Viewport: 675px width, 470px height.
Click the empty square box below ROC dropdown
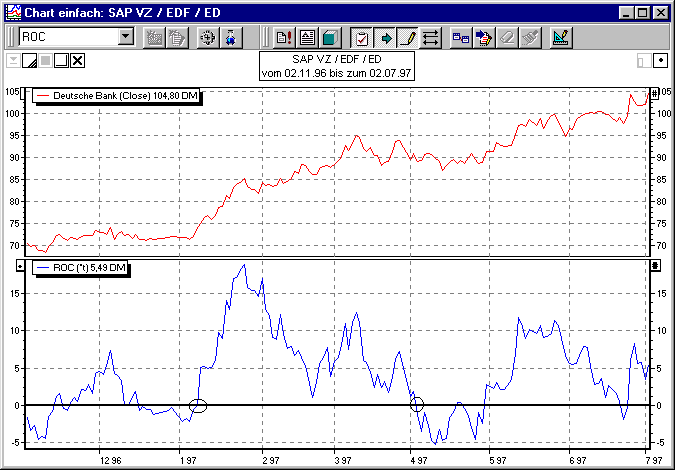(61, 60)
